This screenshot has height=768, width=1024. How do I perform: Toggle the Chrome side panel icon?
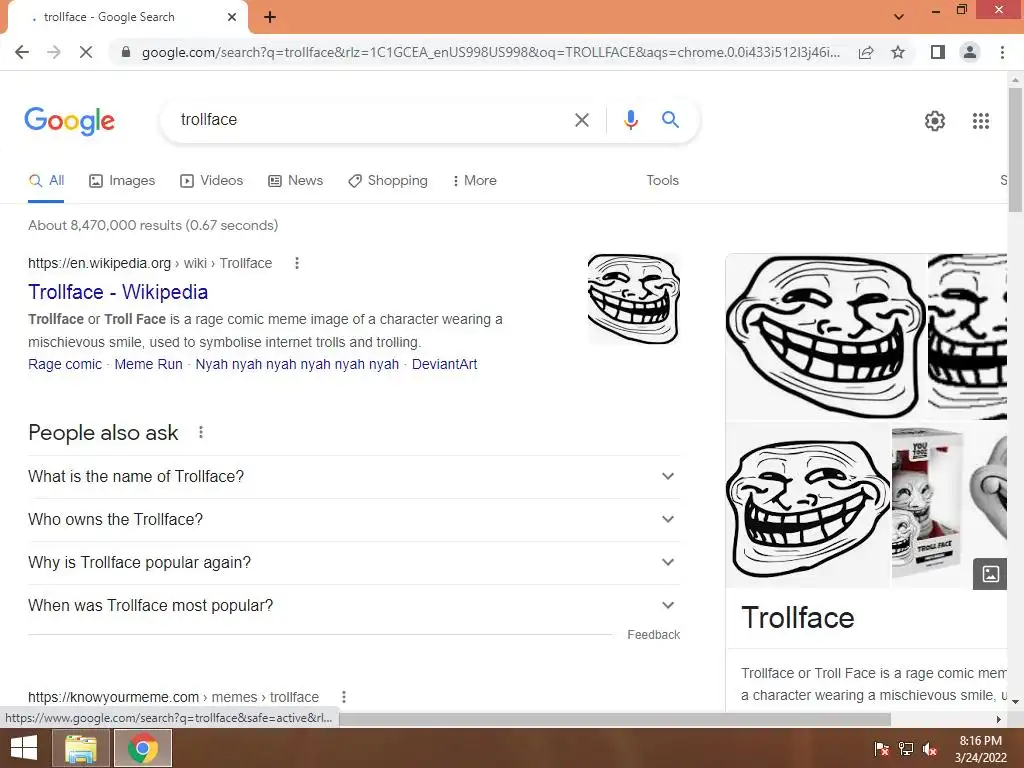click(x=938, y=52)
